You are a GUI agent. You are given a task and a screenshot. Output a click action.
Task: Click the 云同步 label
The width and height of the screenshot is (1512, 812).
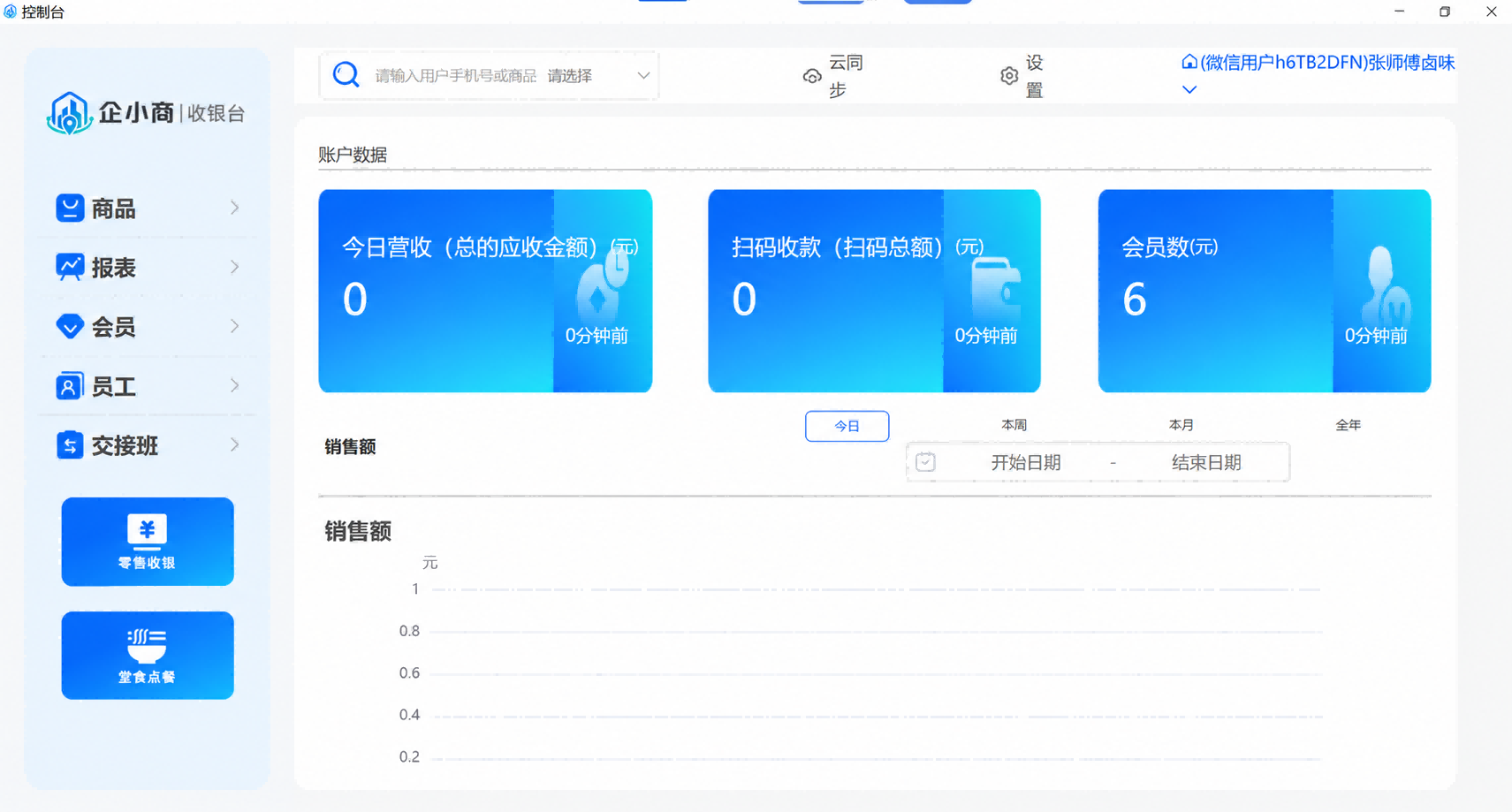[846, 76]
